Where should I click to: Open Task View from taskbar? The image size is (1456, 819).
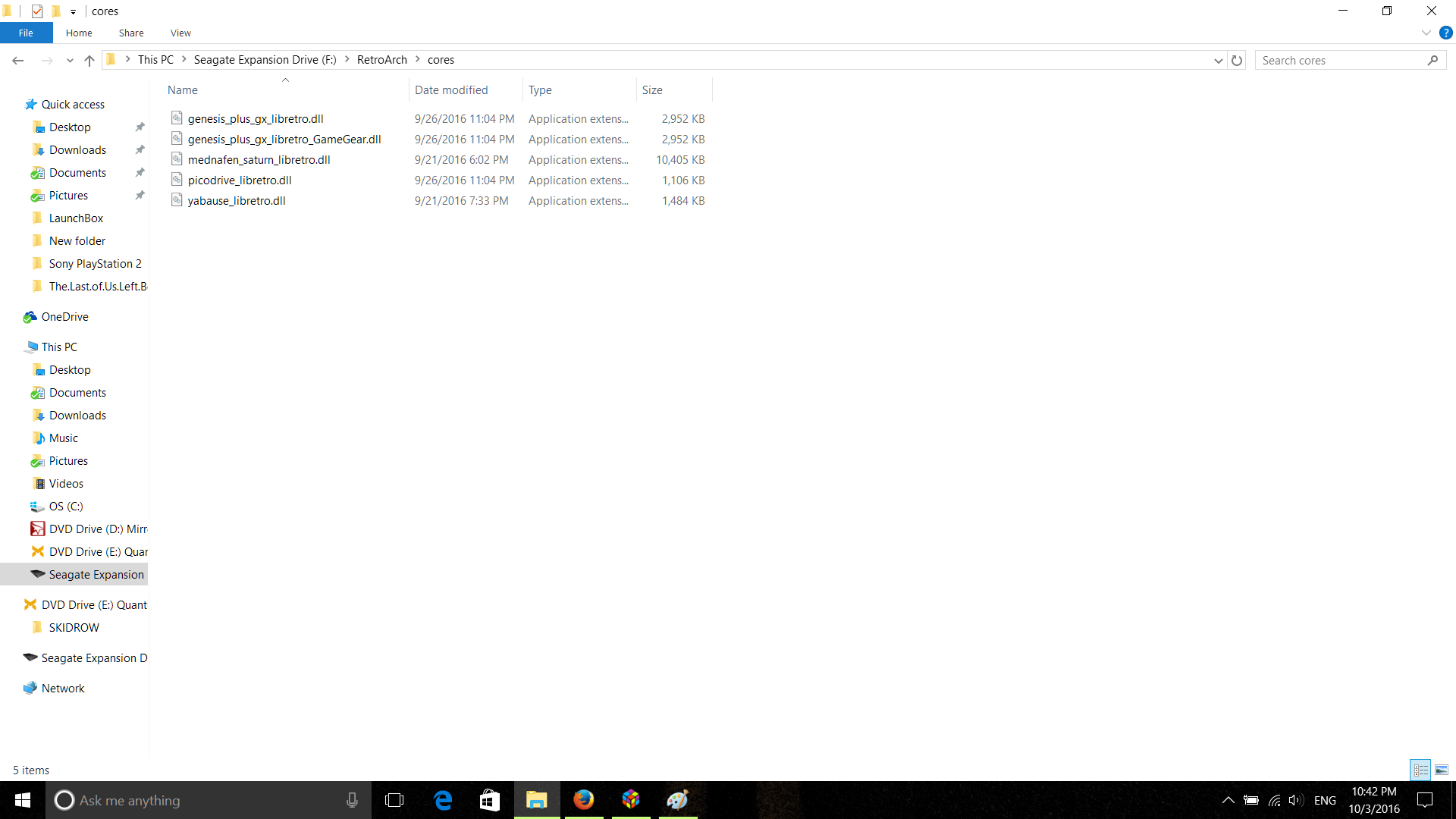(394, 800)
